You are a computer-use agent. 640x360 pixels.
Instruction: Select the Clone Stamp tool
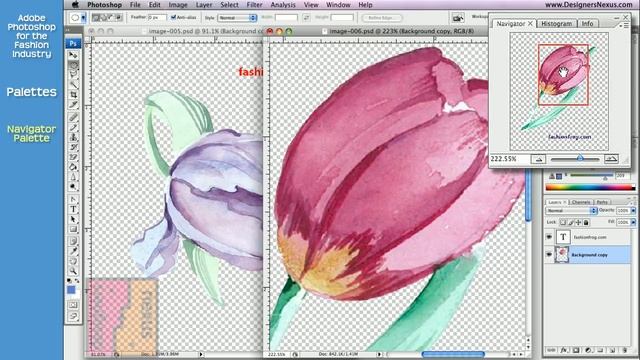[73, 138]
